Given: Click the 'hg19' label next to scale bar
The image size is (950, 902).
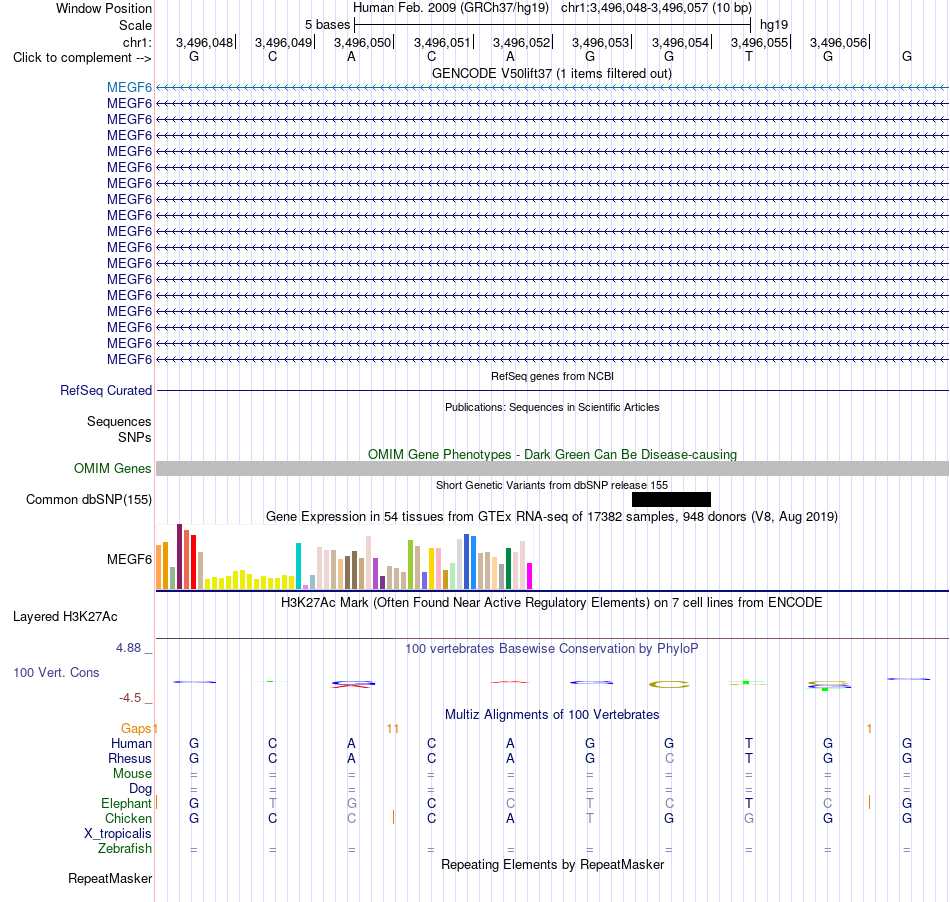Looking at the screenshot, I should point(774,25).
